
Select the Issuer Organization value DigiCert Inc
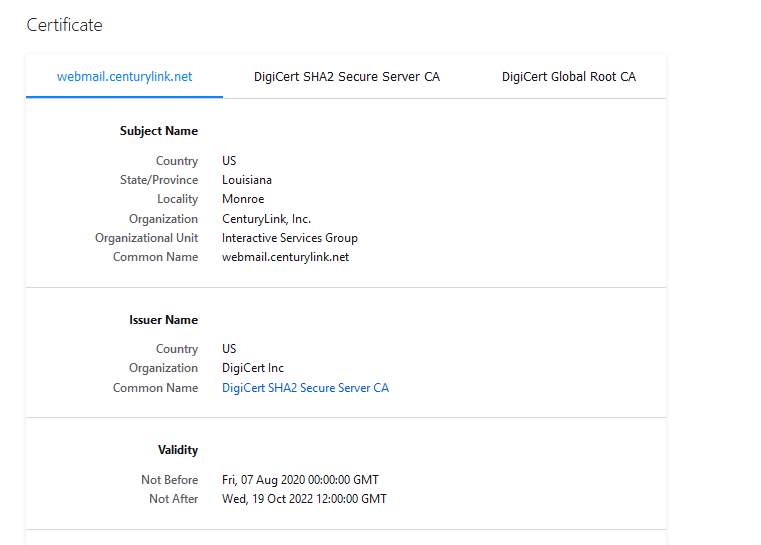point(253,368)
